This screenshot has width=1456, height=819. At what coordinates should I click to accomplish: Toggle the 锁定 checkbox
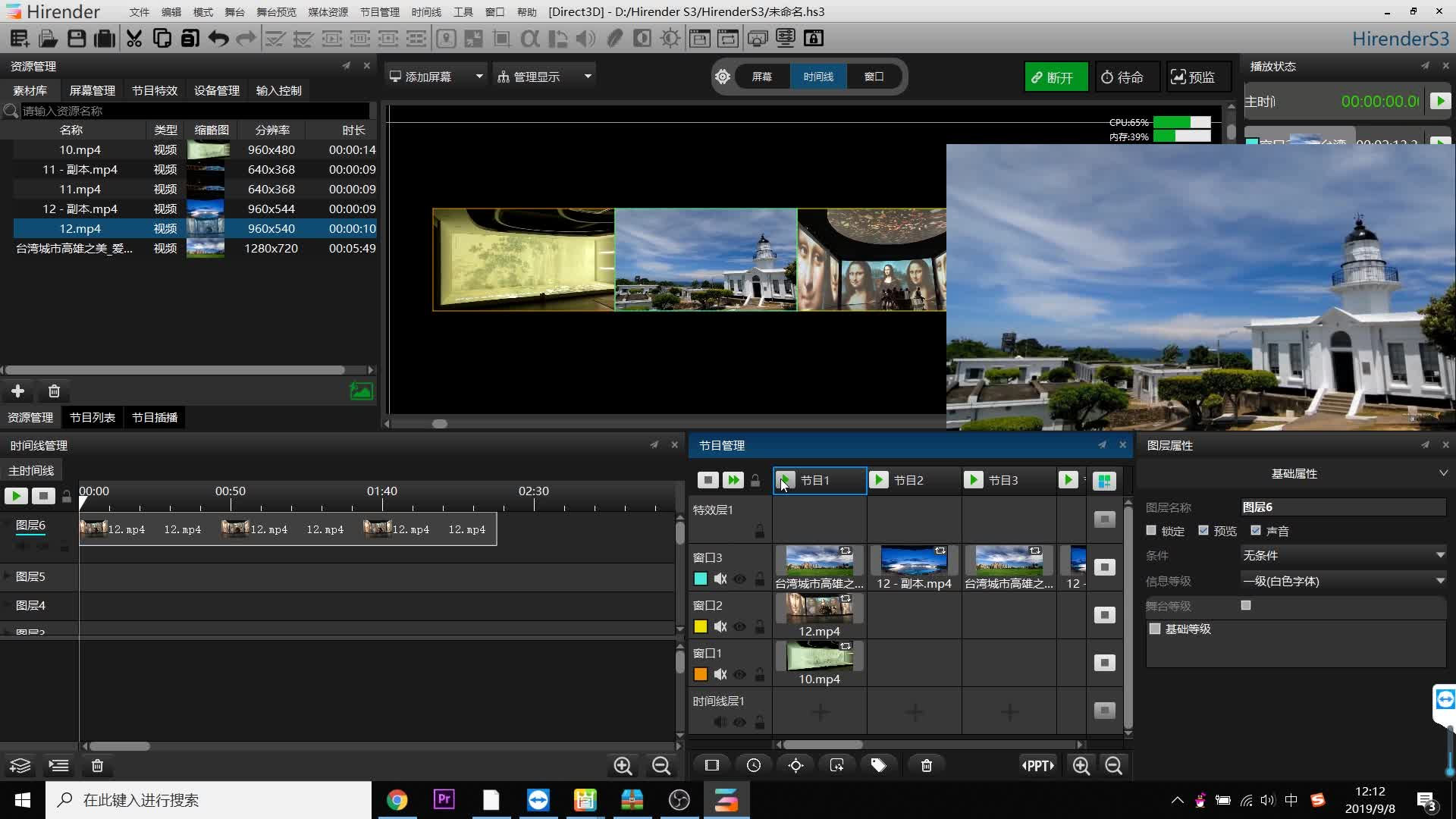click(x=1151, y=530)
